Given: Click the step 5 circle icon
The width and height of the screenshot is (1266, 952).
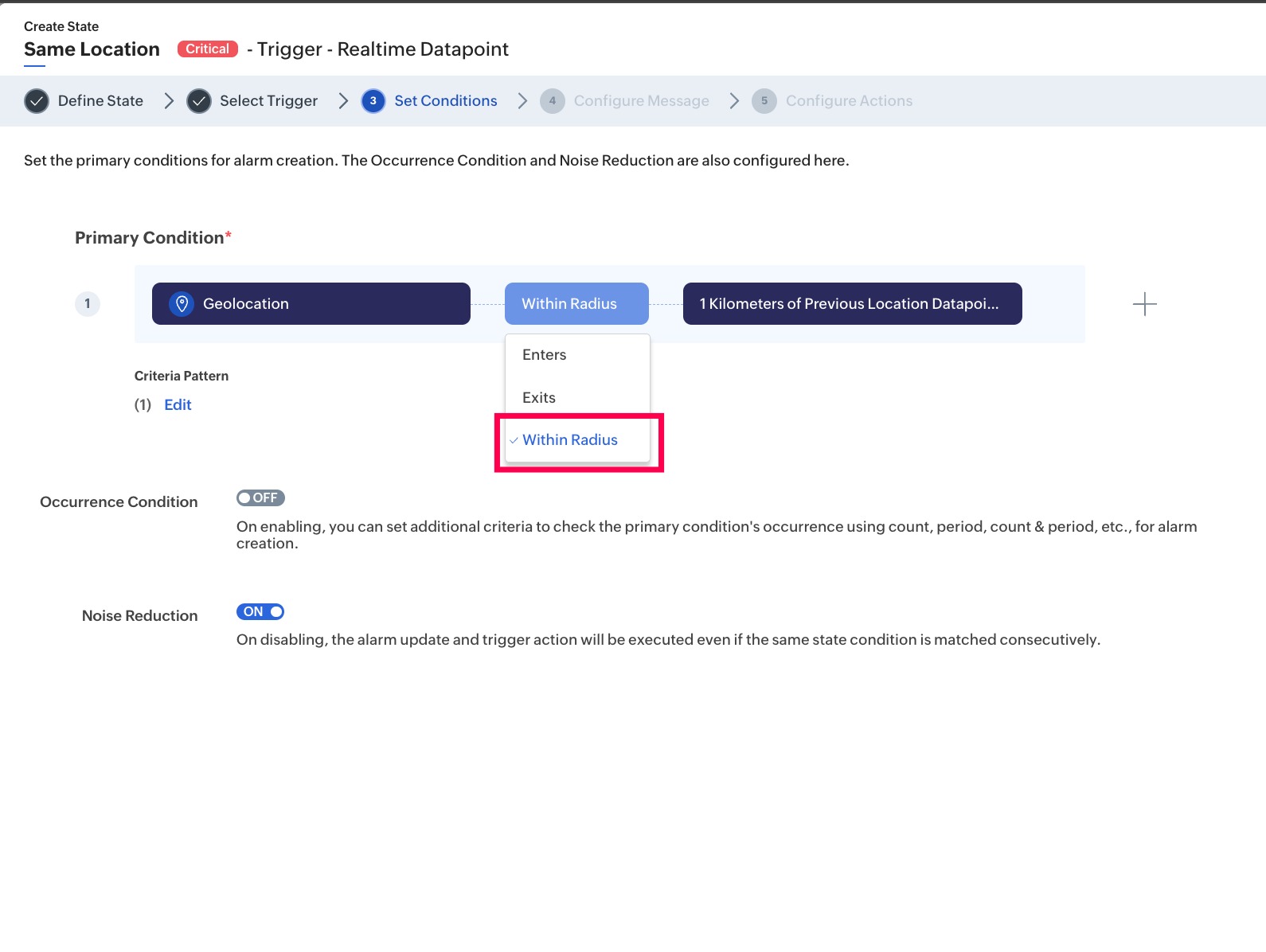Looking at the screenshot, I should pos(764,101).
